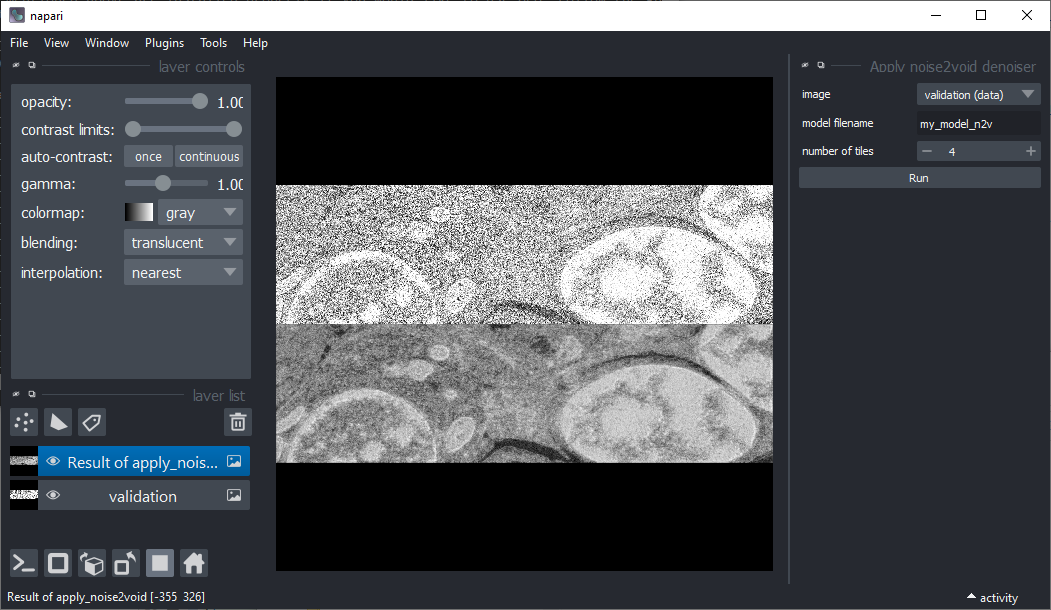Open the Tools menu

(x=213, y=42)
